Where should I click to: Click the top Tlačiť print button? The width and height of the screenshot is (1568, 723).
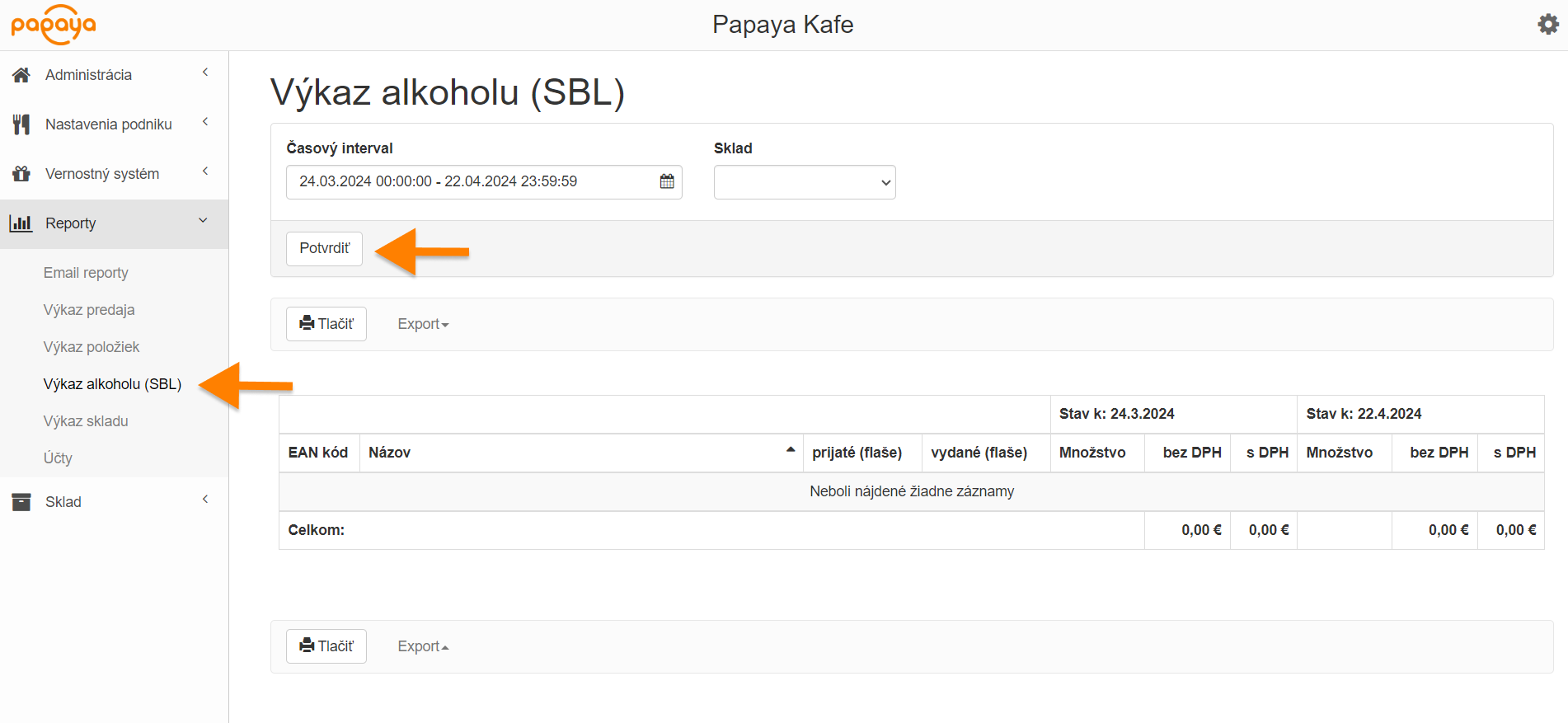[x=326, y=324]
